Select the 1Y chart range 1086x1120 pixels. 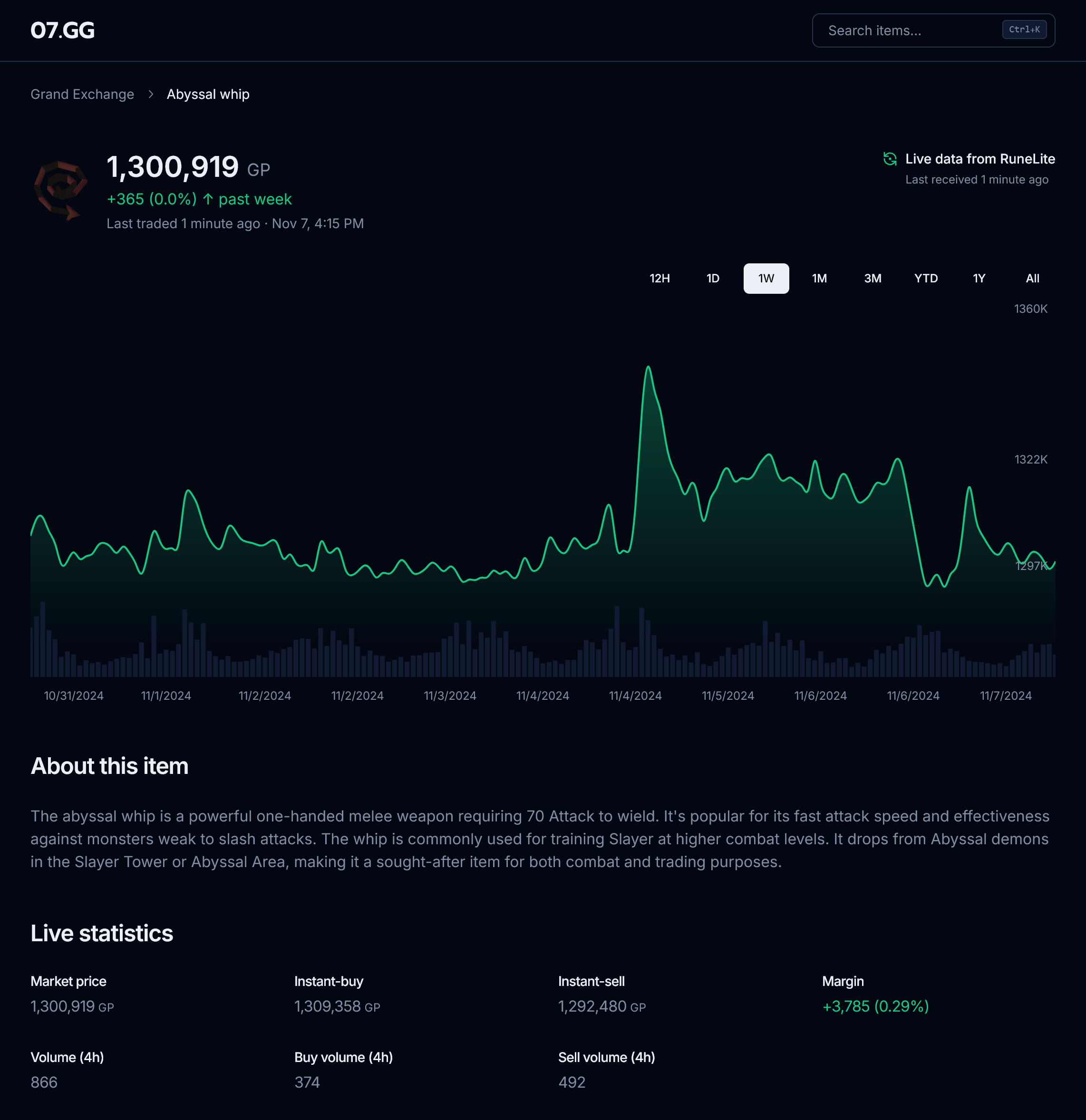(979, 278)
